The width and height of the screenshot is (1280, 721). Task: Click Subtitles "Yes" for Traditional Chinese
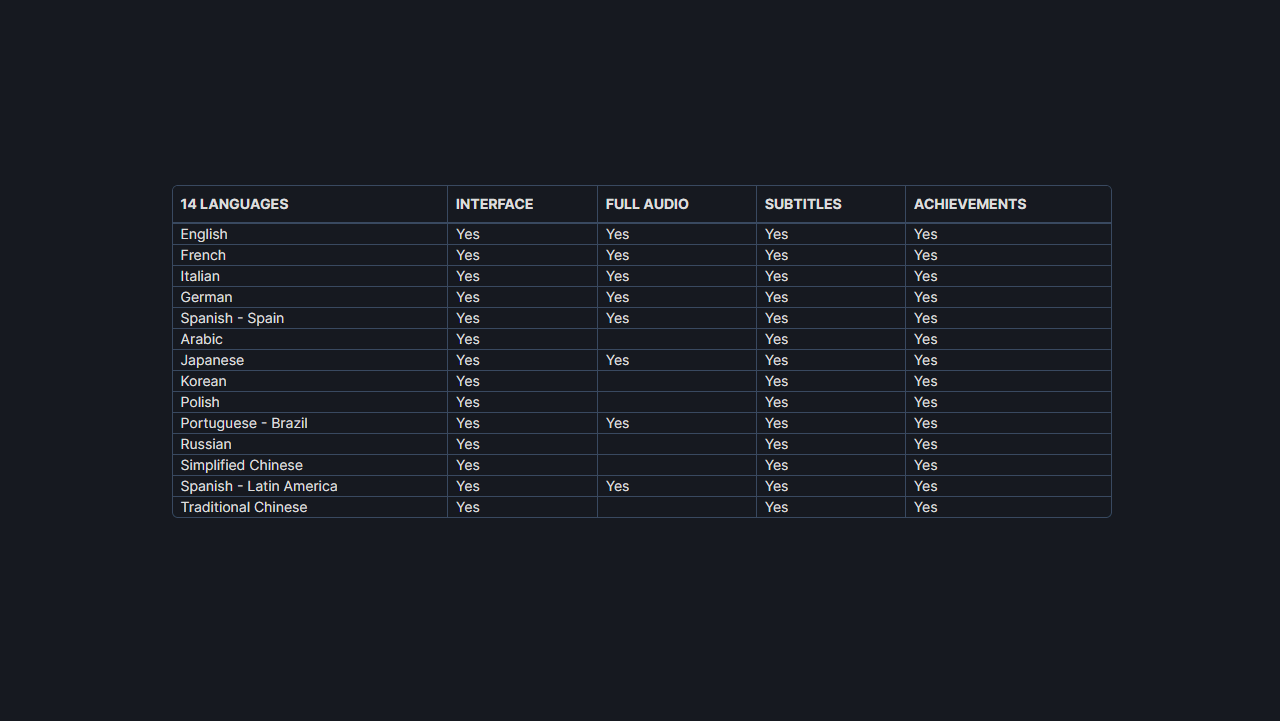click(776, 507)
